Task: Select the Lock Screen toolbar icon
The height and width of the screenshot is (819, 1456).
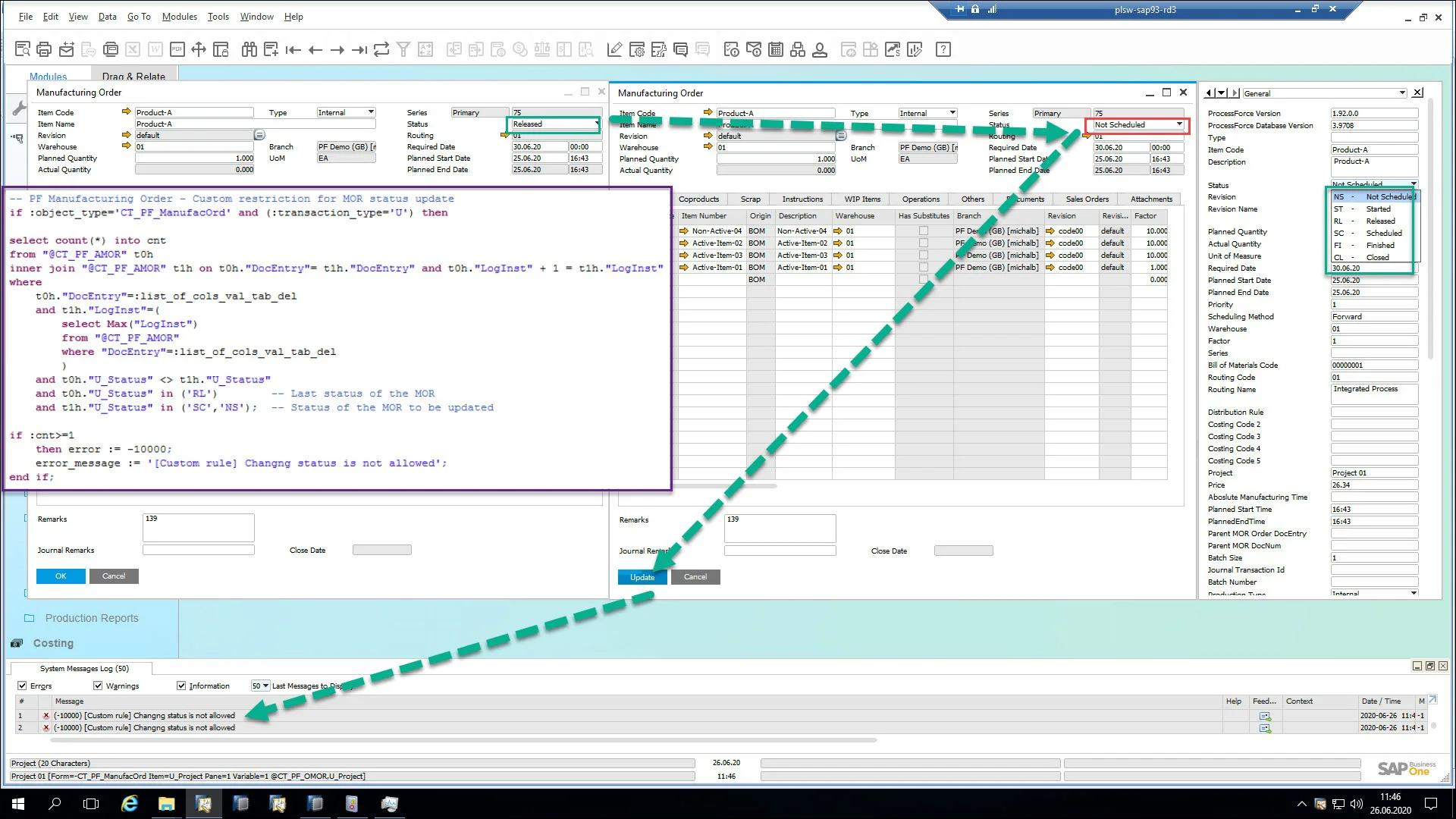Action: tap(220, 49)
